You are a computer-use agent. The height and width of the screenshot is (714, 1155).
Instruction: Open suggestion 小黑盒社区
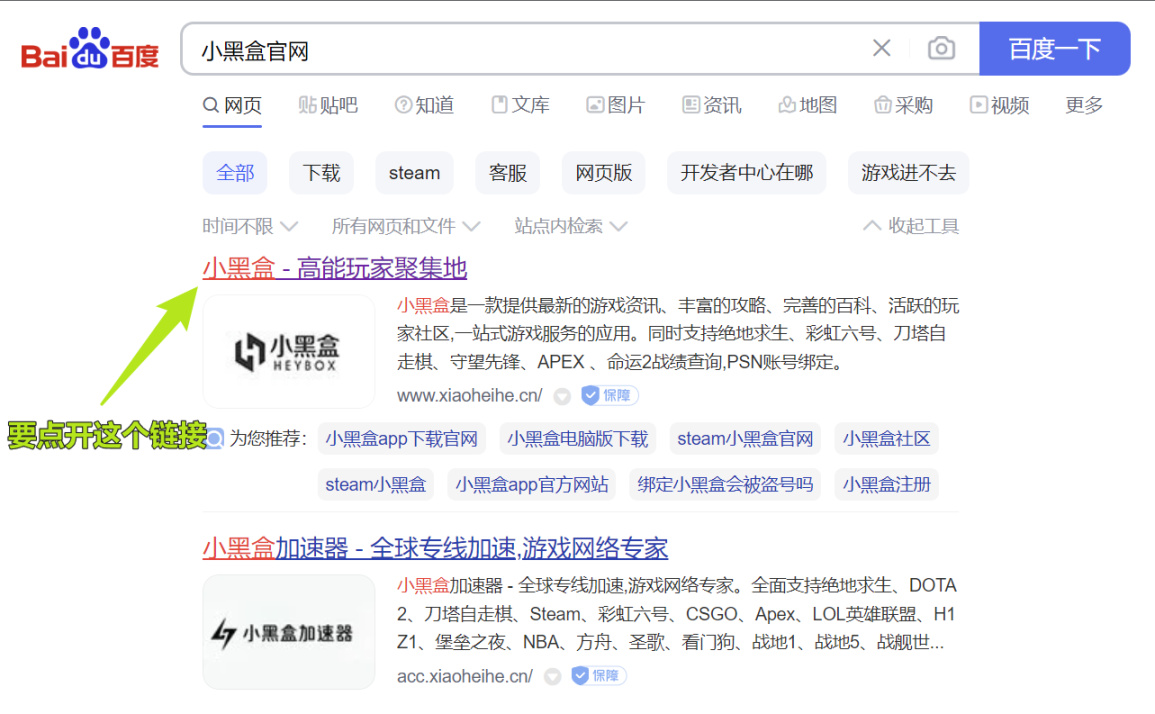pos(886,439)
